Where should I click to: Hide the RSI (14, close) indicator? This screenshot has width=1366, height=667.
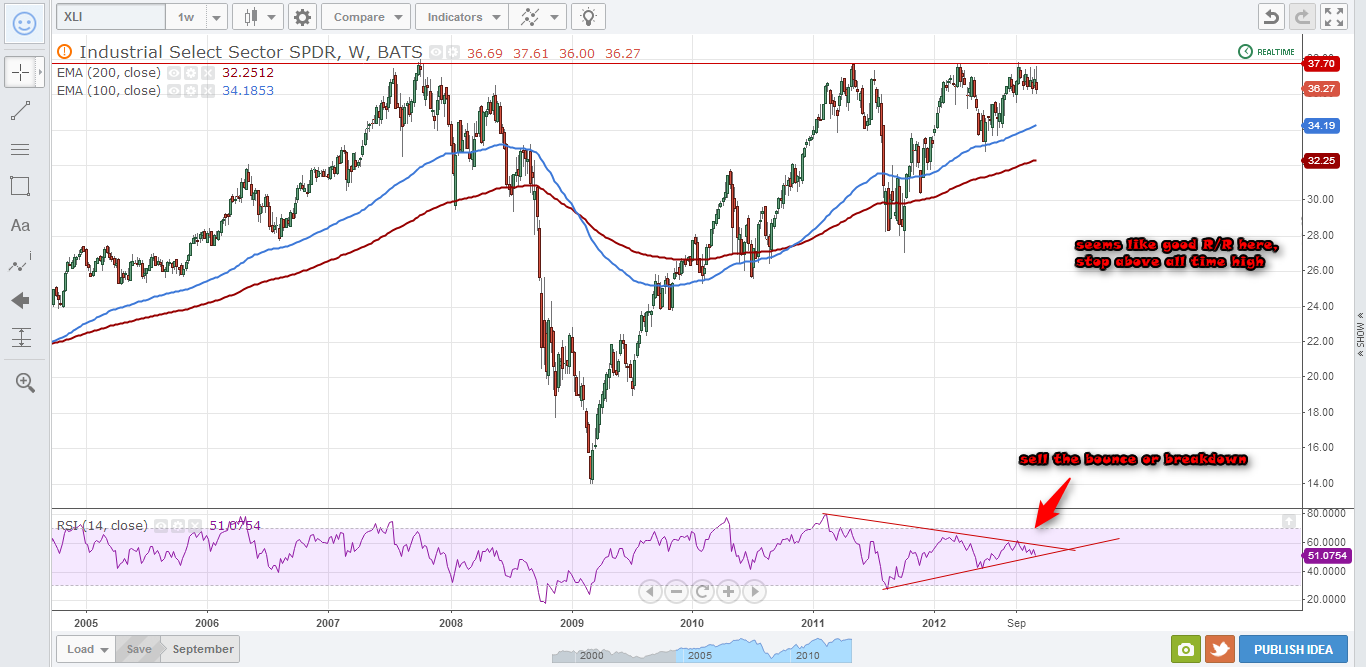point(159,526)
